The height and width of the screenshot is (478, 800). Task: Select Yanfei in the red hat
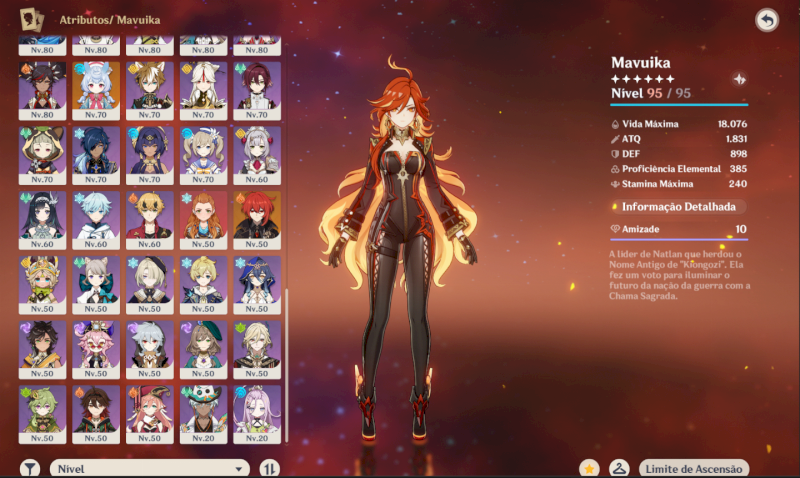(x=149, y=415)
